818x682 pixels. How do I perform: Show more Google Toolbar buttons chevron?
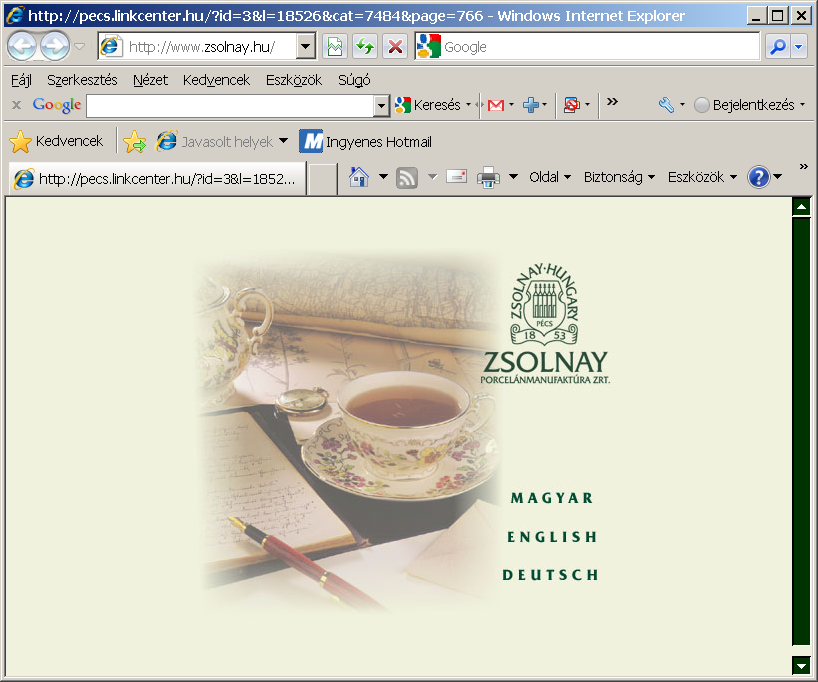click(x=612, y=101)
